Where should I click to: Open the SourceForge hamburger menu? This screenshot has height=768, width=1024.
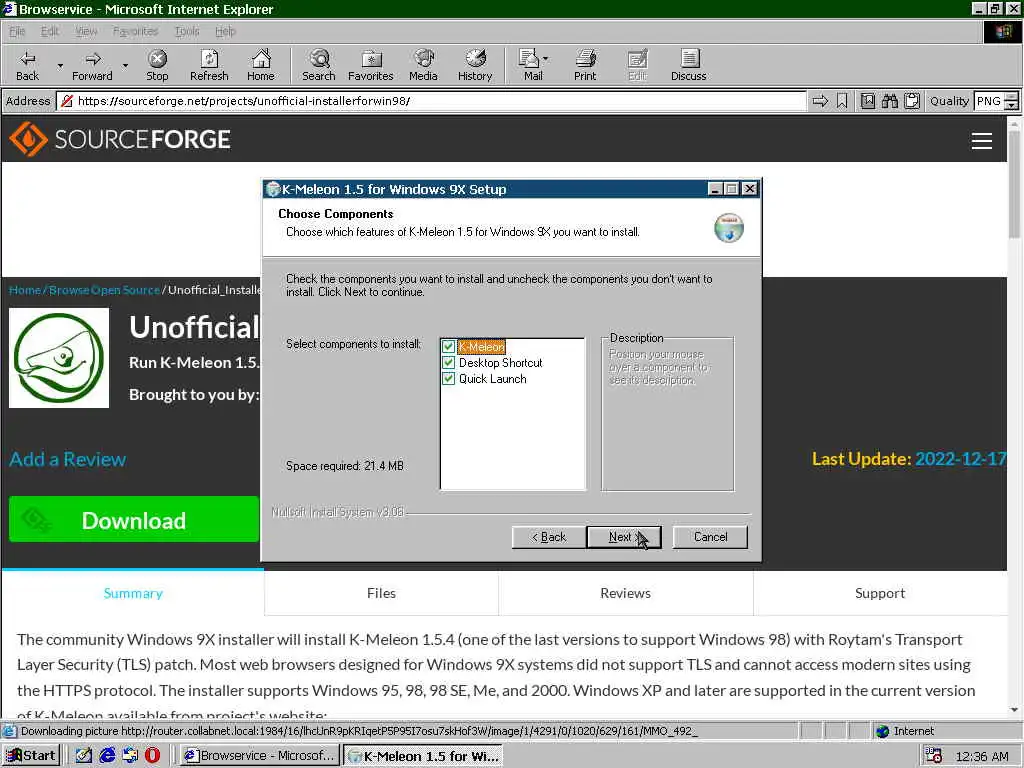point(982,140)
